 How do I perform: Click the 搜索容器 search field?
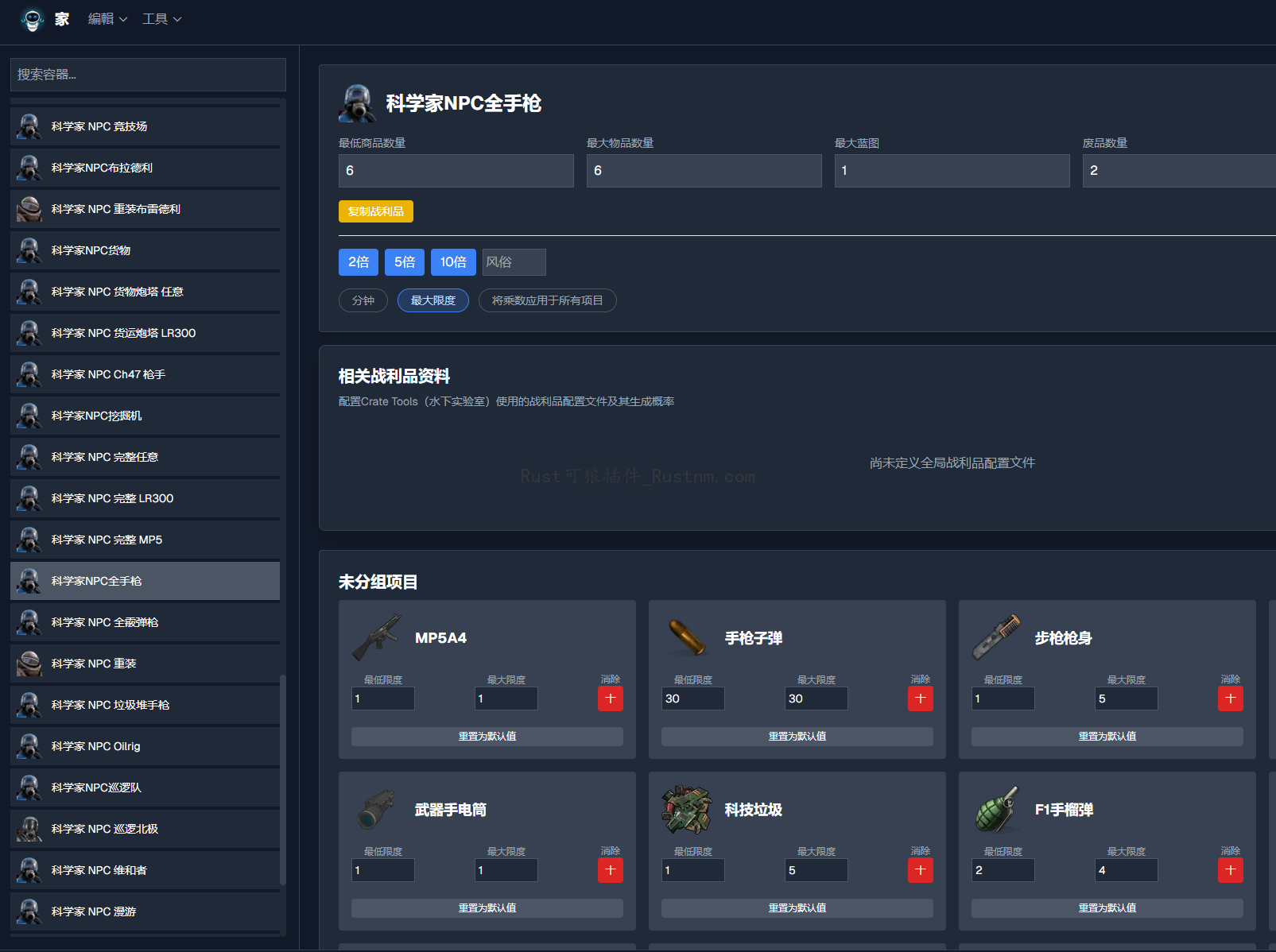pos(147,74)
